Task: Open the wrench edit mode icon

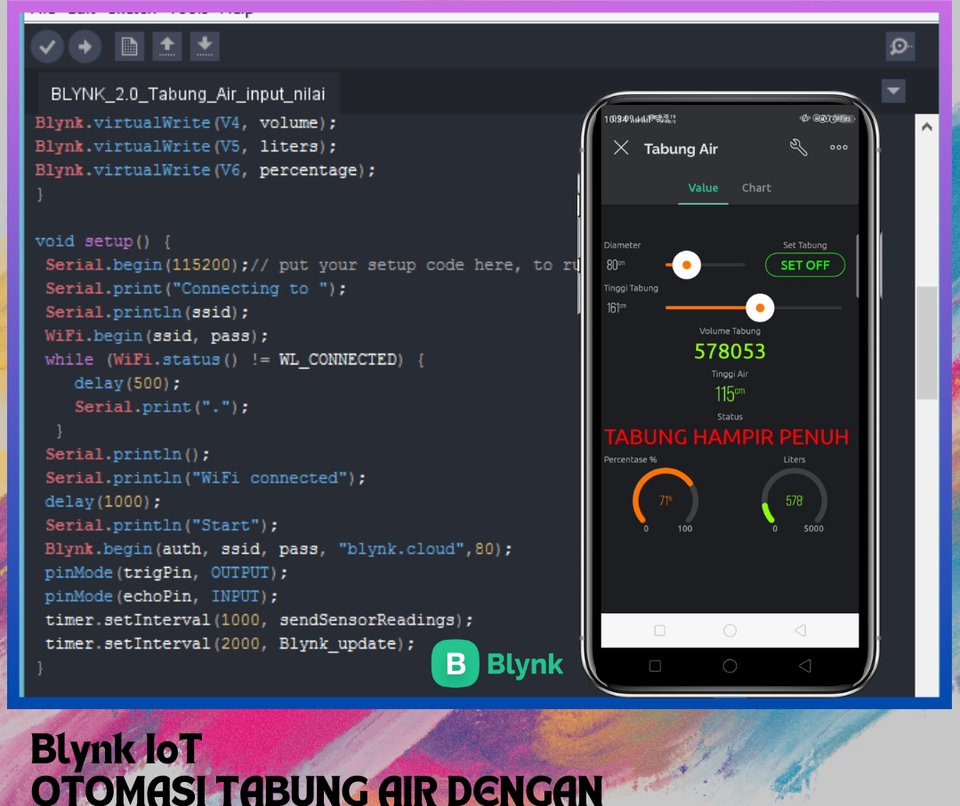Action: tap(798, 148)
